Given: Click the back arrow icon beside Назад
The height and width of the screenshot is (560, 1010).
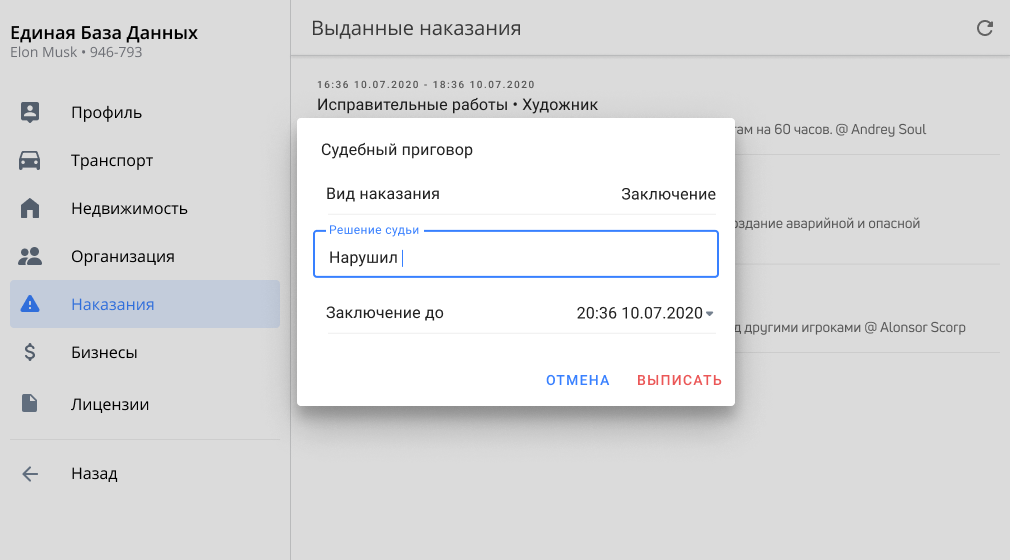Looking at the screenshot, I should point(30,474).
